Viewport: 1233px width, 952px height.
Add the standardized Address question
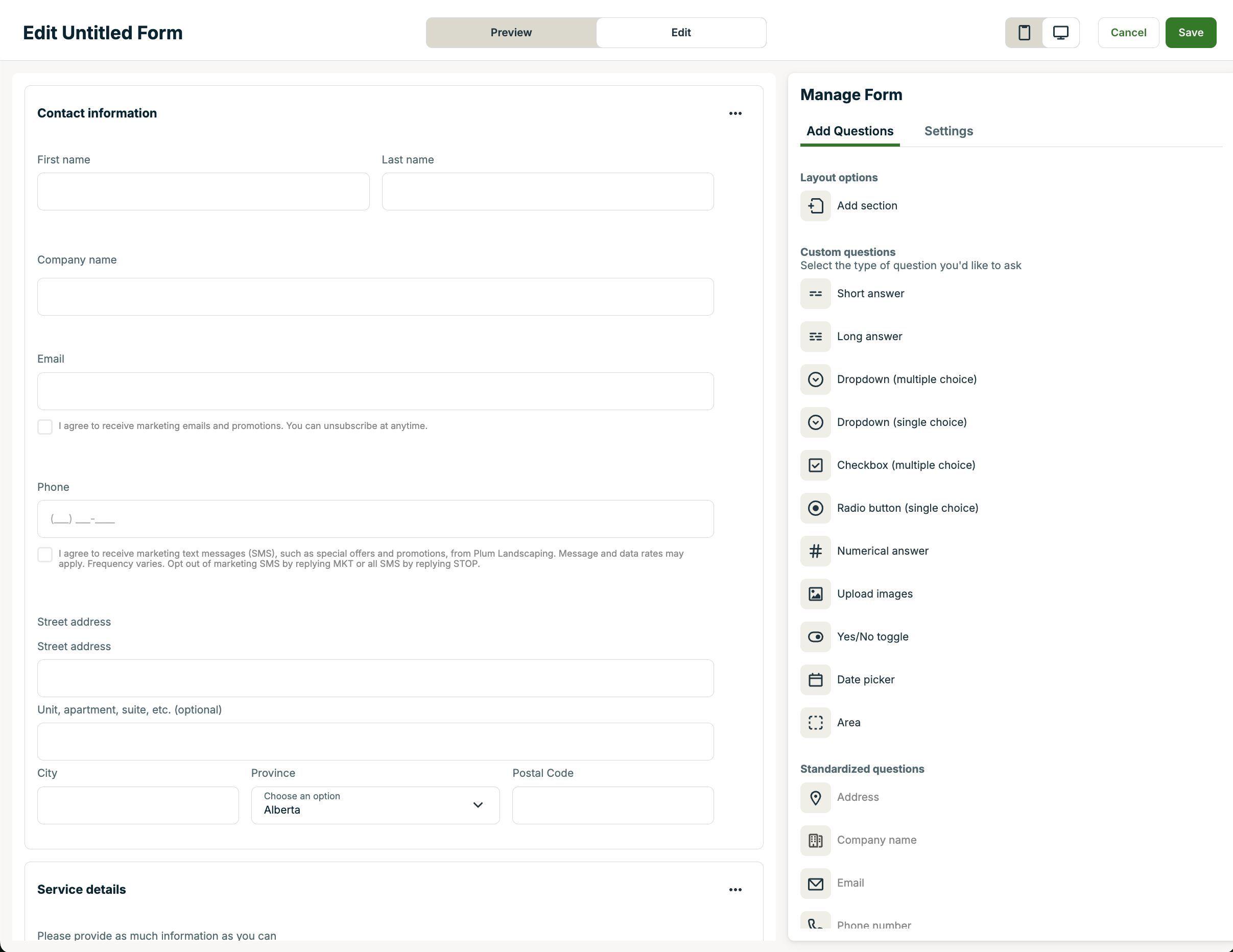point(858,797)
